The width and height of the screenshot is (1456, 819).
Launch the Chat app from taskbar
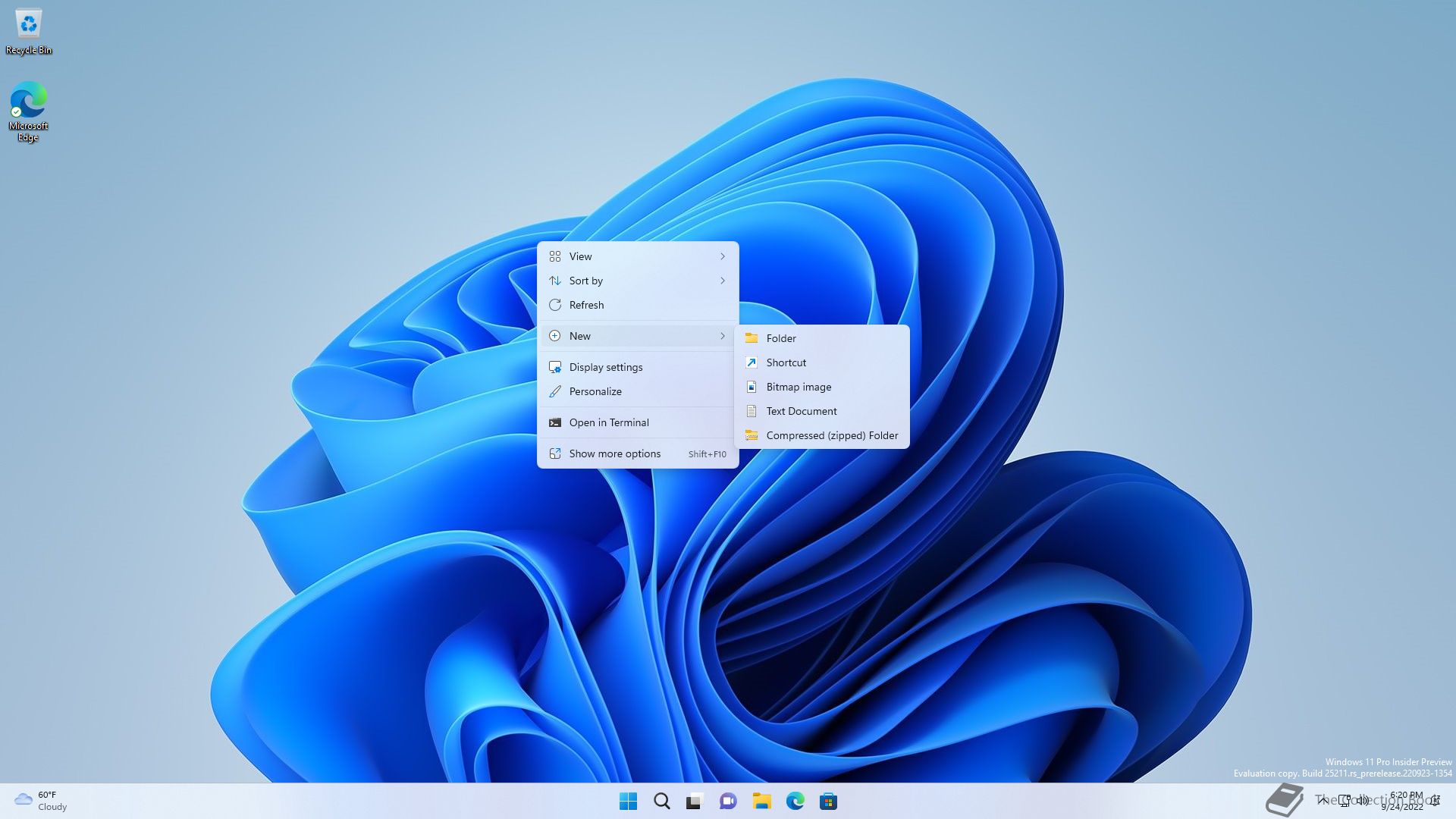point(728,801)
